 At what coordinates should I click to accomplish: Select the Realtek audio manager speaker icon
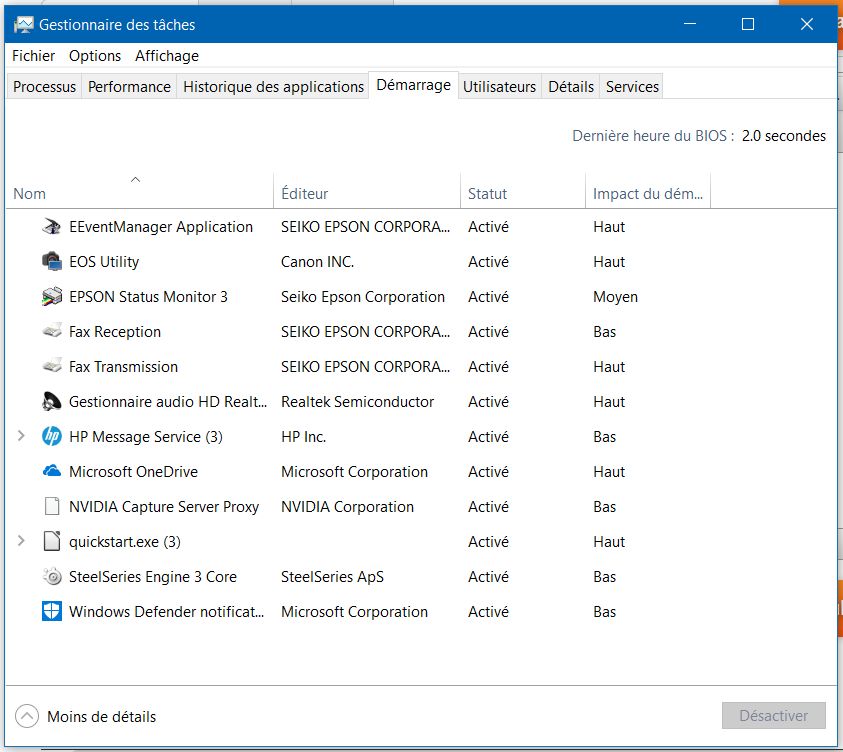(x=52, y=402)
